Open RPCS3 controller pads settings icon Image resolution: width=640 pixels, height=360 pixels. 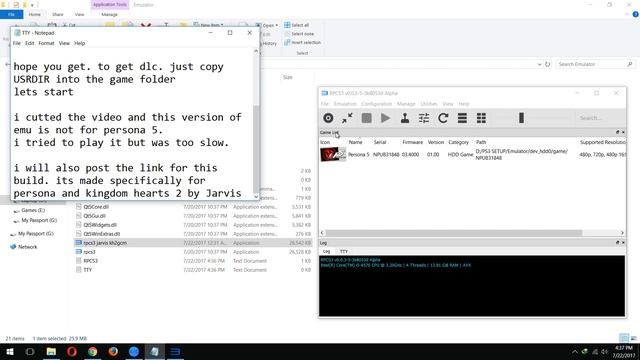click(404, 118)
